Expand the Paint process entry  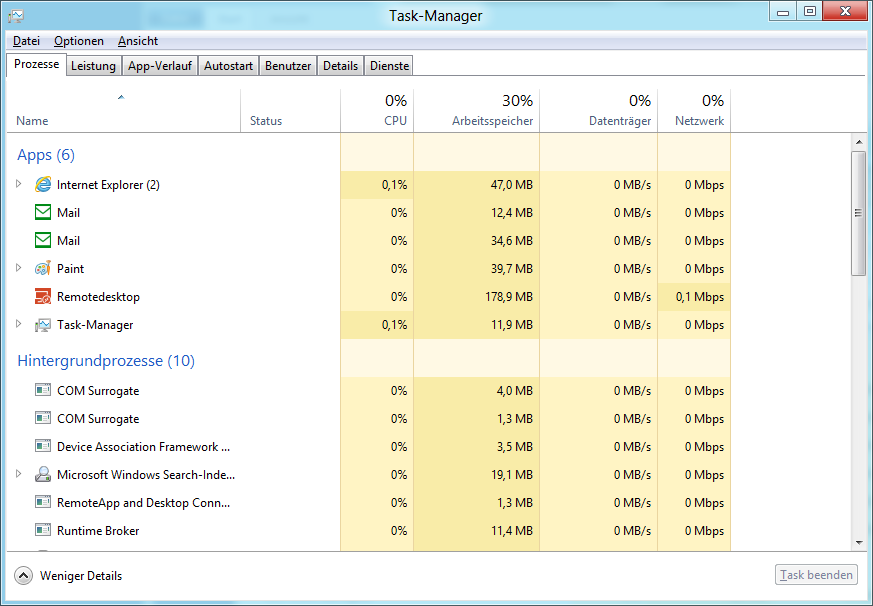pos(18,268)
